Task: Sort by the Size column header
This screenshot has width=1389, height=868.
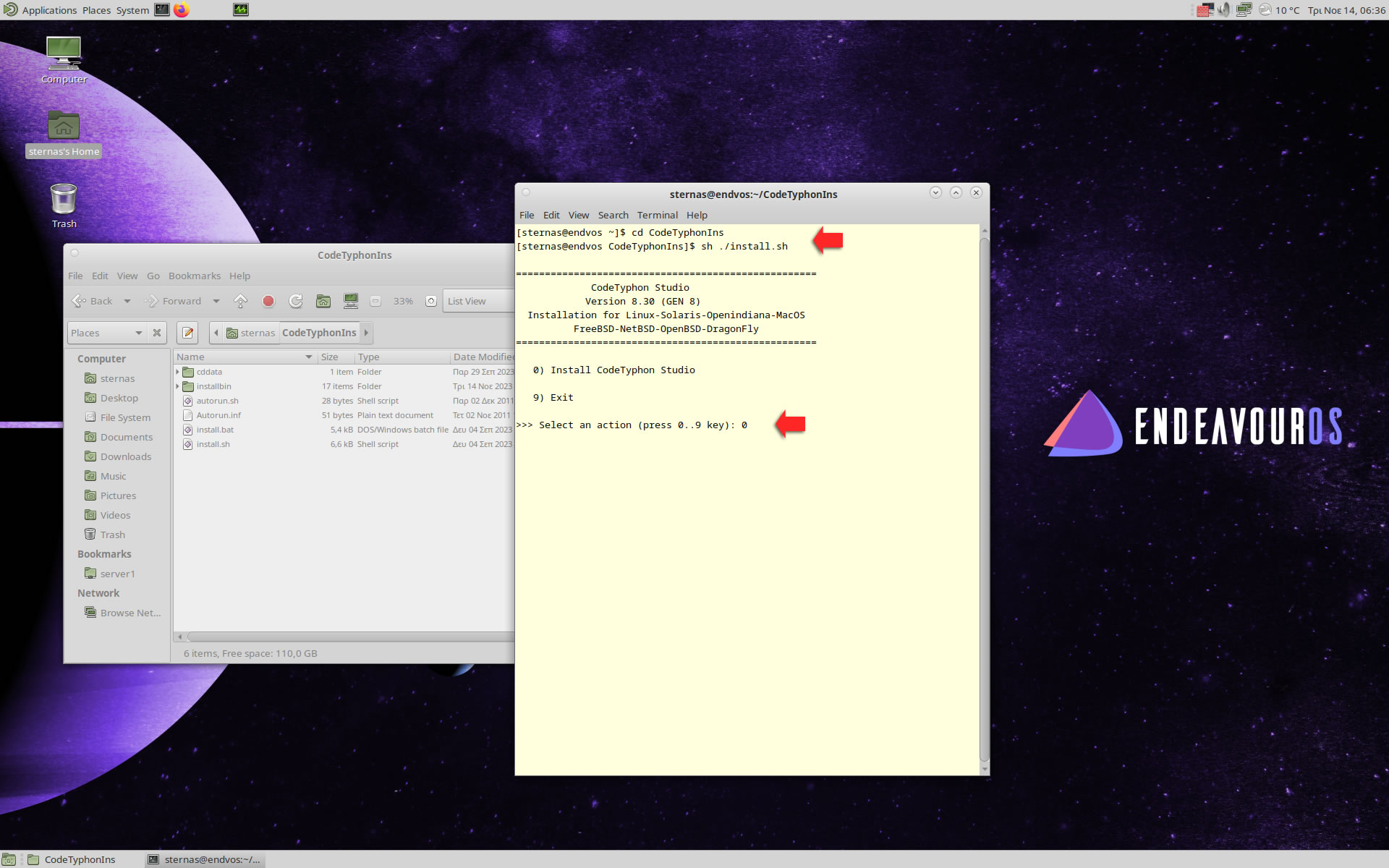Action: 336,357
